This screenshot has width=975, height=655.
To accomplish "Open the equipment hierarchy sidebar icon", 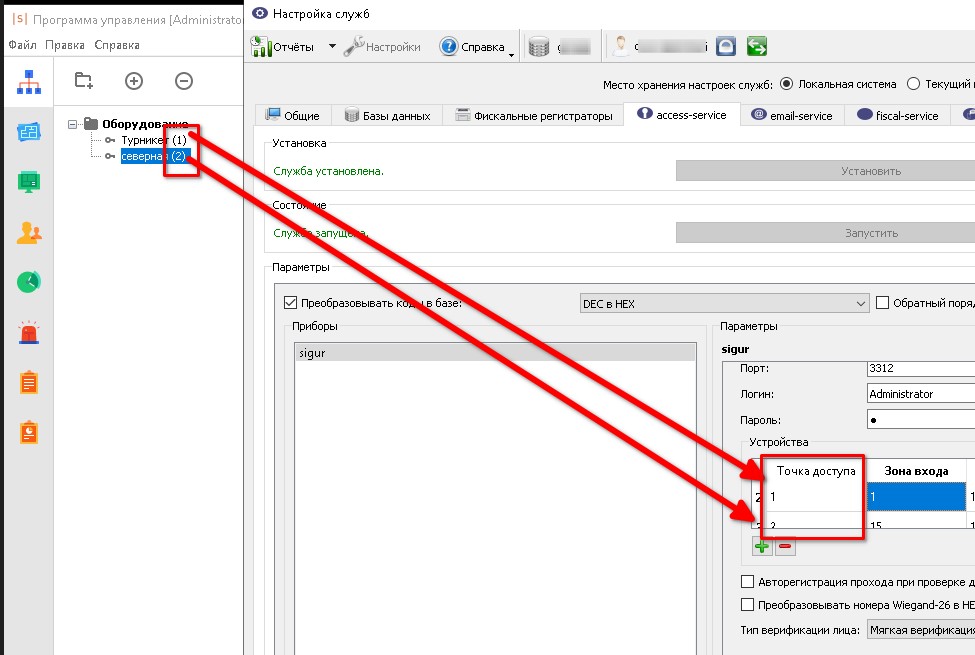I will click(29, 82).
